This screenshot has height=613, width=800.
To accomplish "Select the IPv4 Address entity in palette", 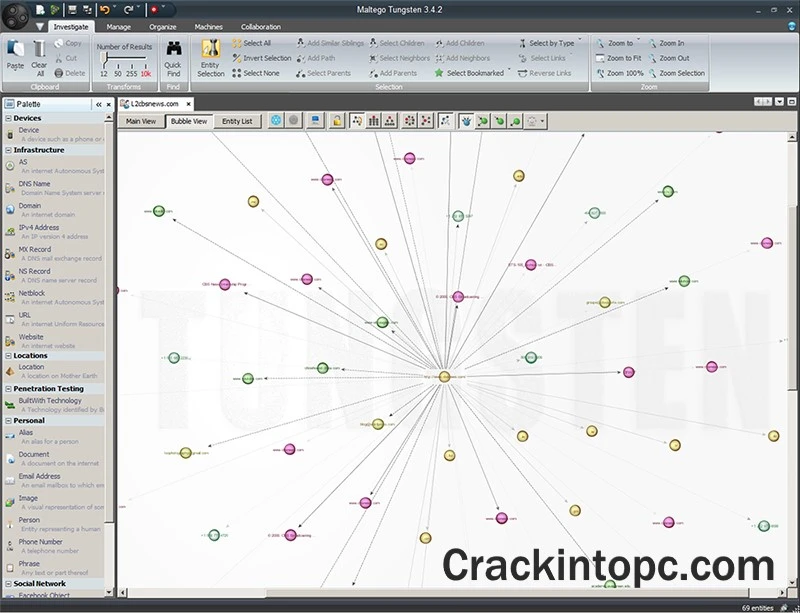I will [x=55, y=232].
